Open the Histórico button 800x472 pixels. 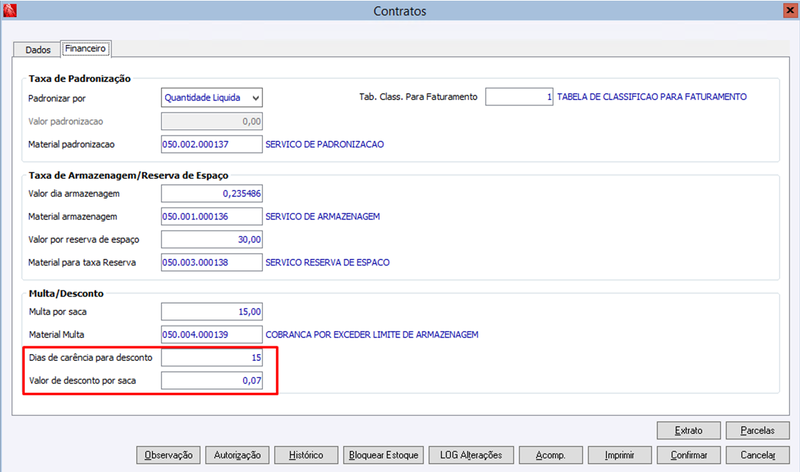(x=306, y=455)
